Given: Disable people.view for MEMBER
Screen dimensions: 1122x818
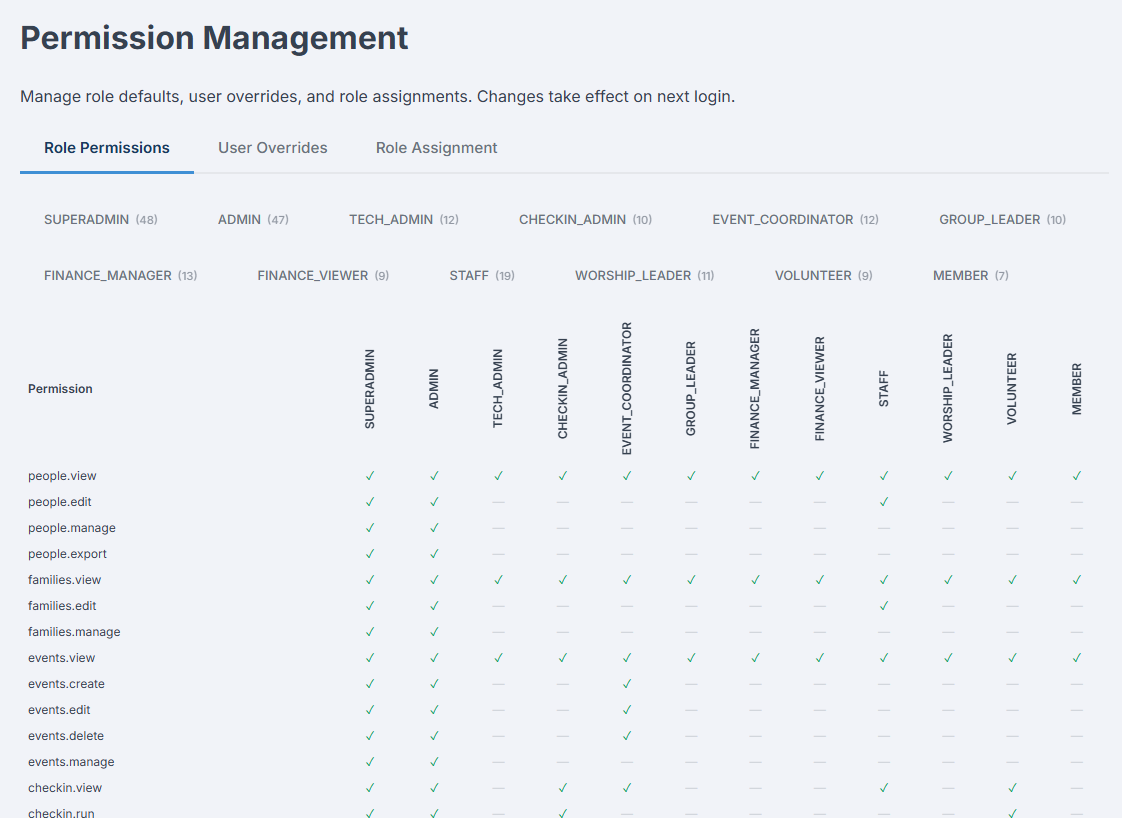Looking at the screenshot, I should [1077, 475].
